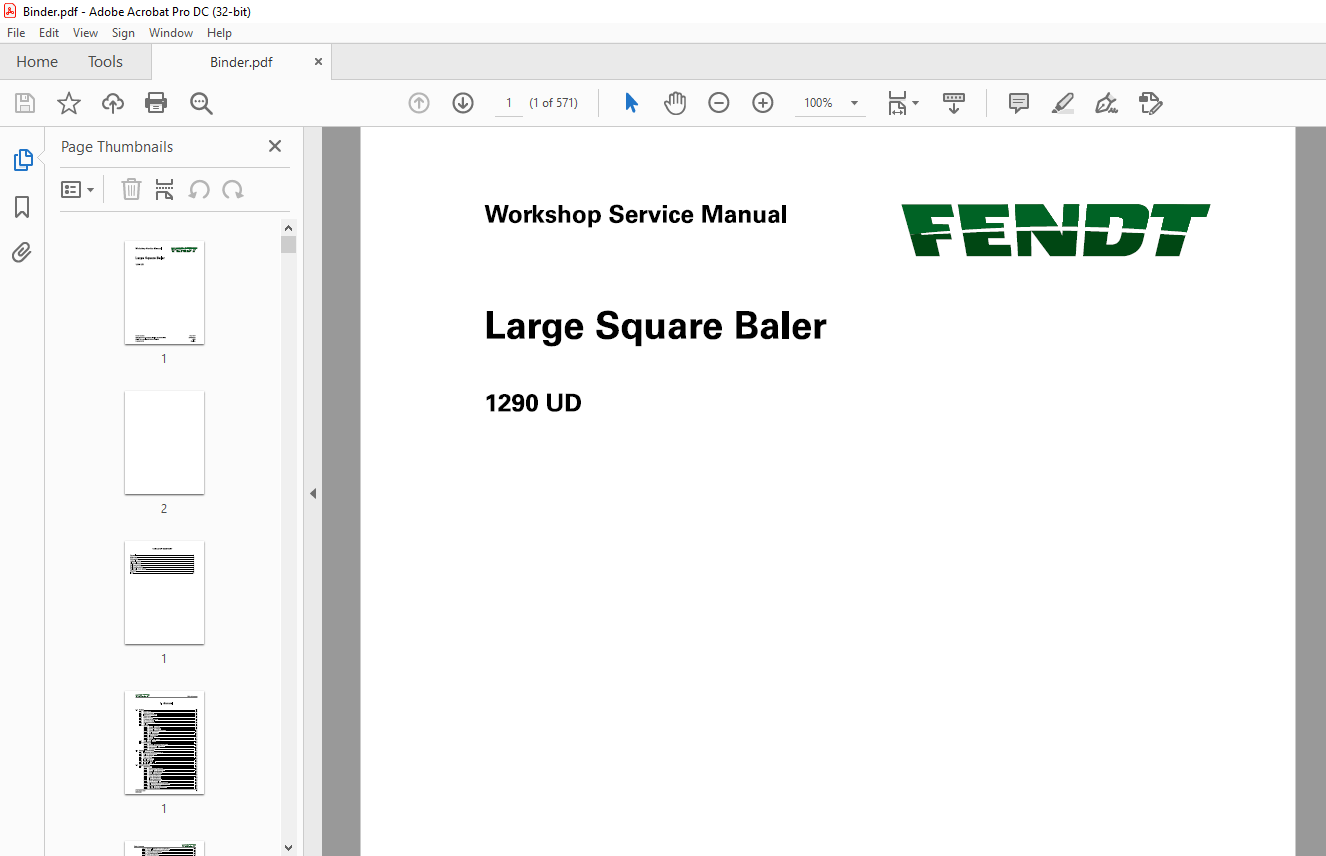Image resolution: width=1326 pixels, height=856 pixels.
Task: Open the Bookmarks sidebar icon
Action: [x=22, y=207]
